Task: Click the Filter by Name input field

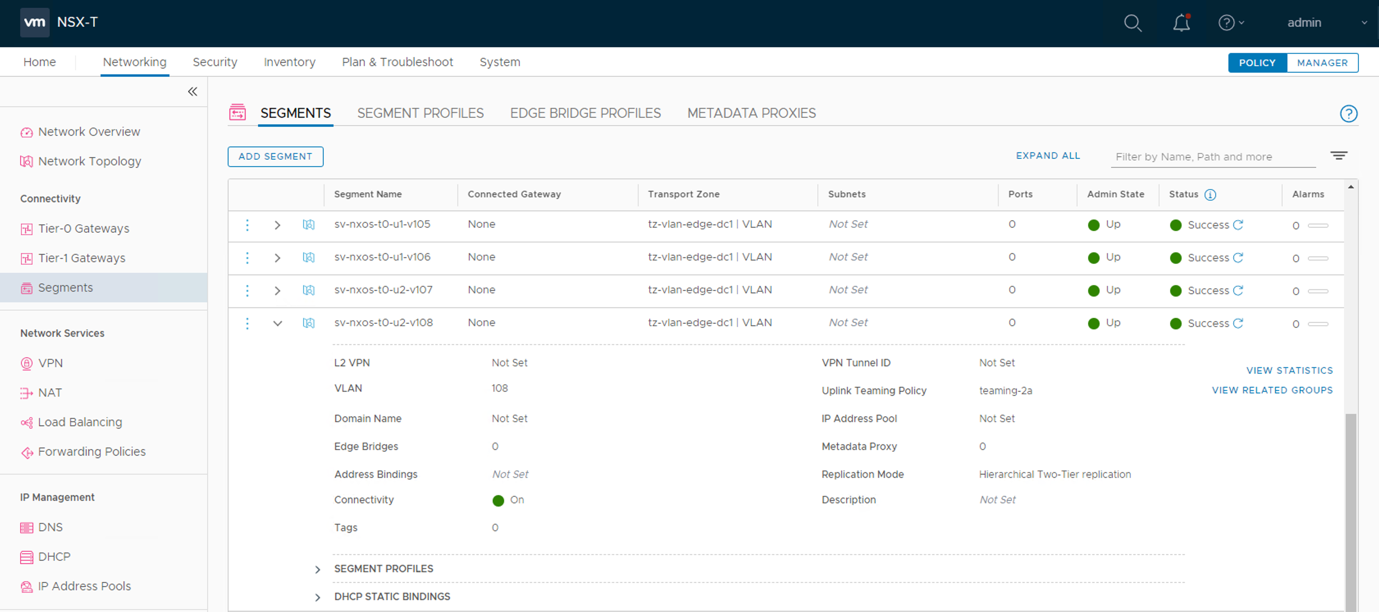Action: point(1212,157)
